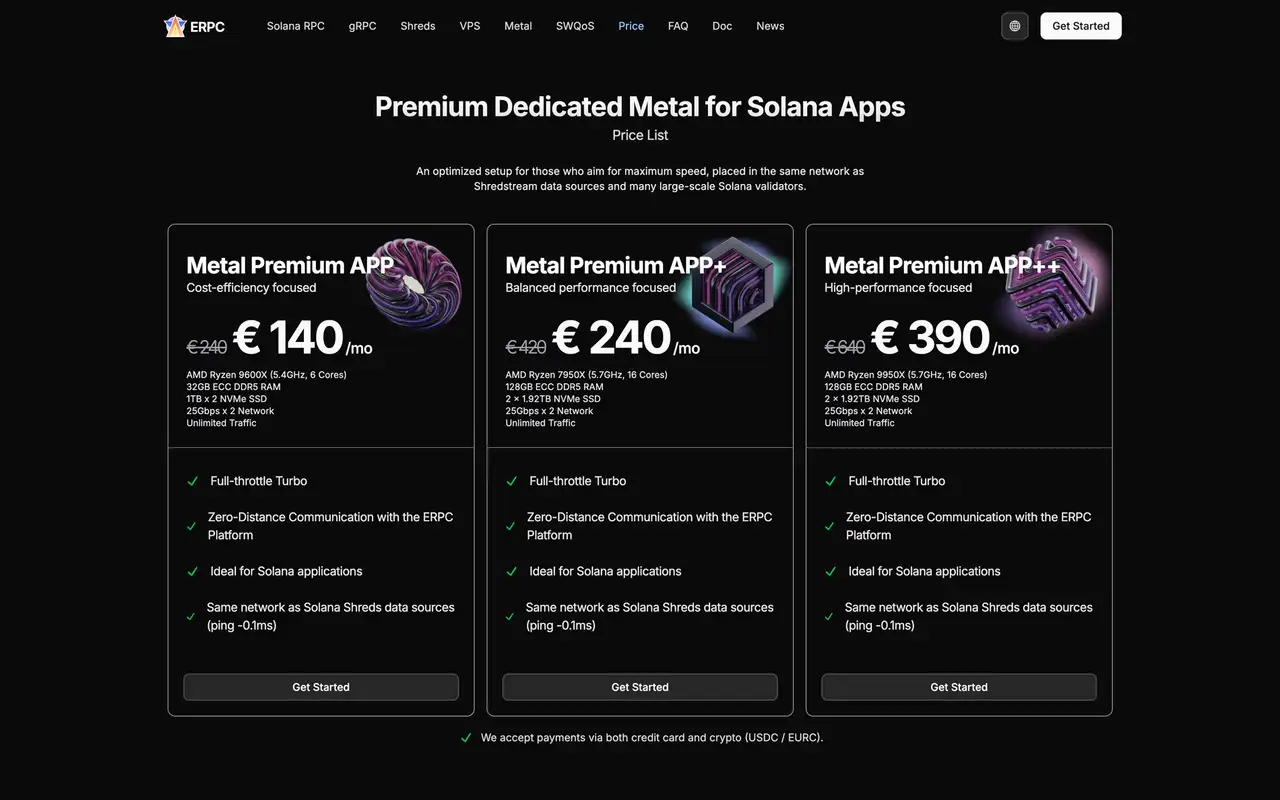Open the Solana RPC menu item
Image resolution: width=1280 pixels, height=800 pixels.
(x=295, y=26)
